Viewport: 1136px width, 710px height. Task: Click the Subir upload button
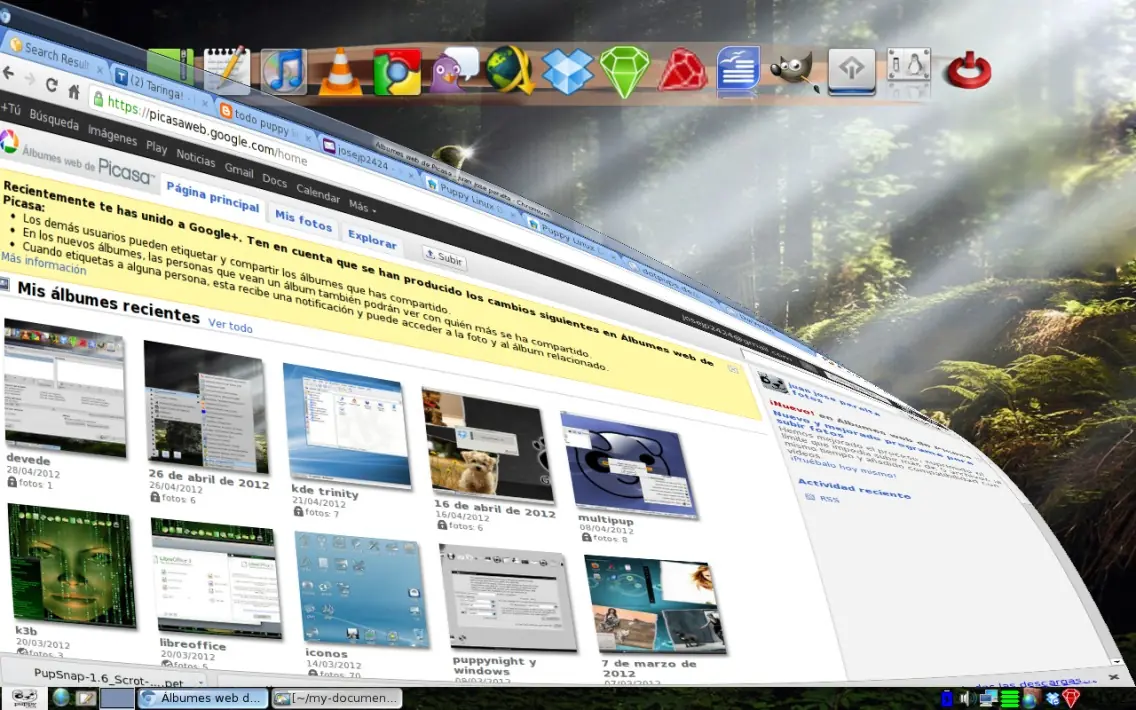coord(443,258)
